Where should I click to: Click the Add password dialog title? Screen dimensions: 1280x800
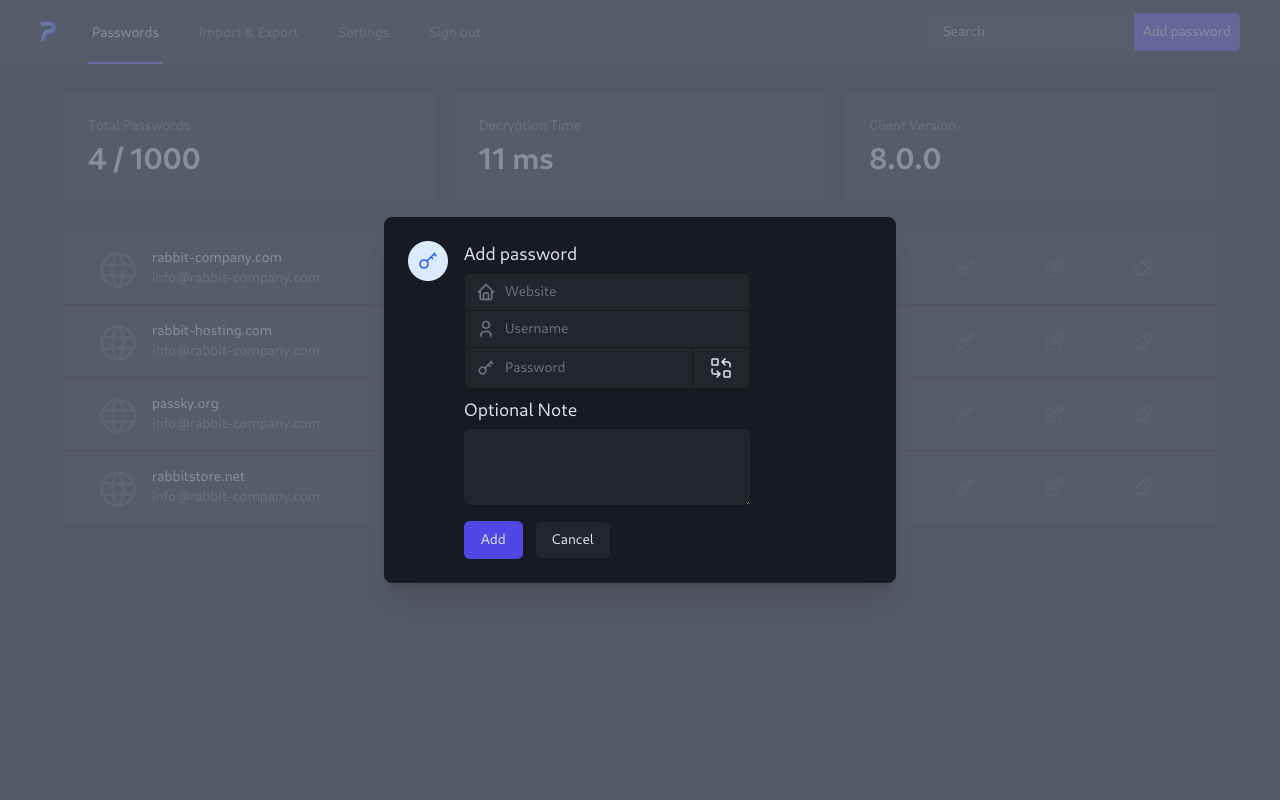520,254
